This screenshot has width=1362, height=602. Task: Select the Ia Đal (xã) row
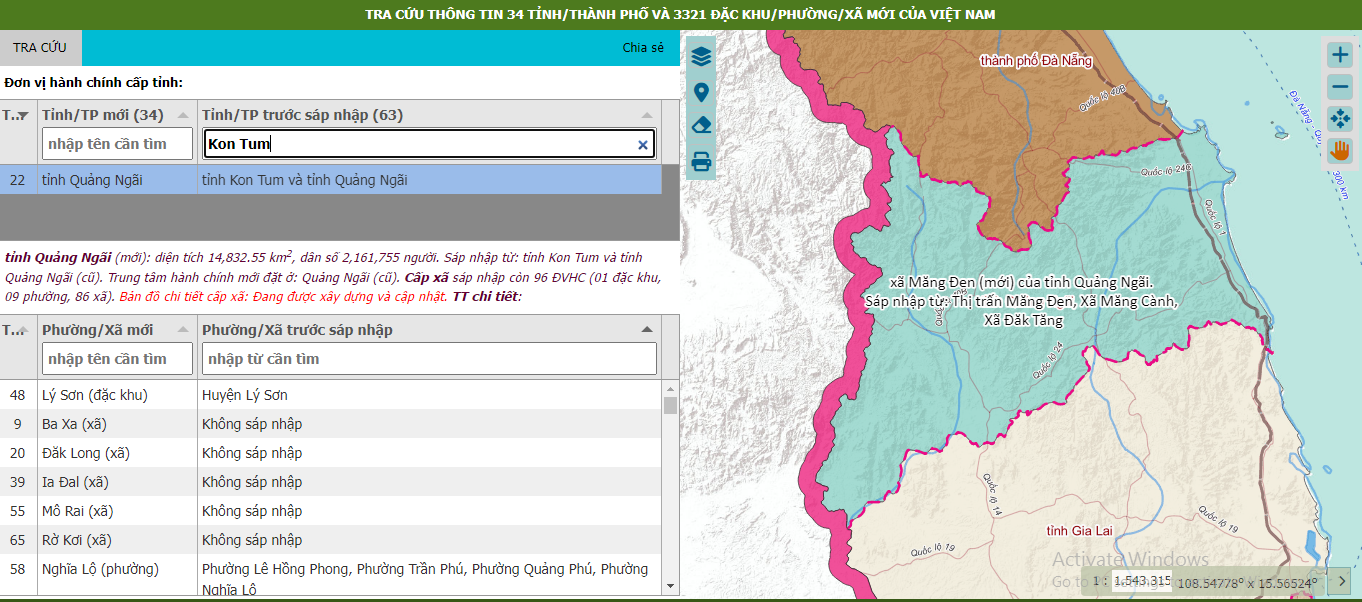click(331, 482)
